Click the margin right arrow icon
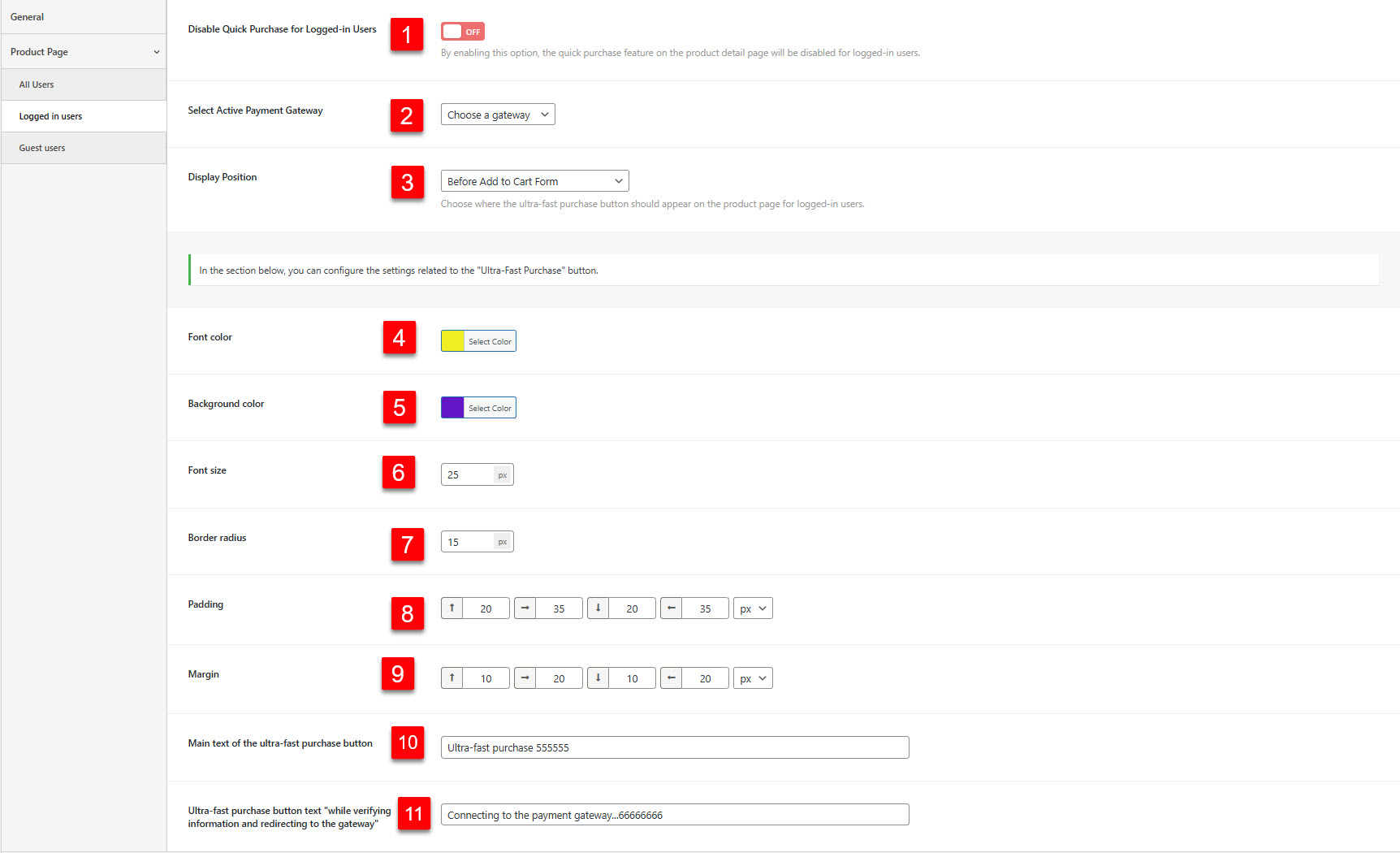 click(525, 678)
